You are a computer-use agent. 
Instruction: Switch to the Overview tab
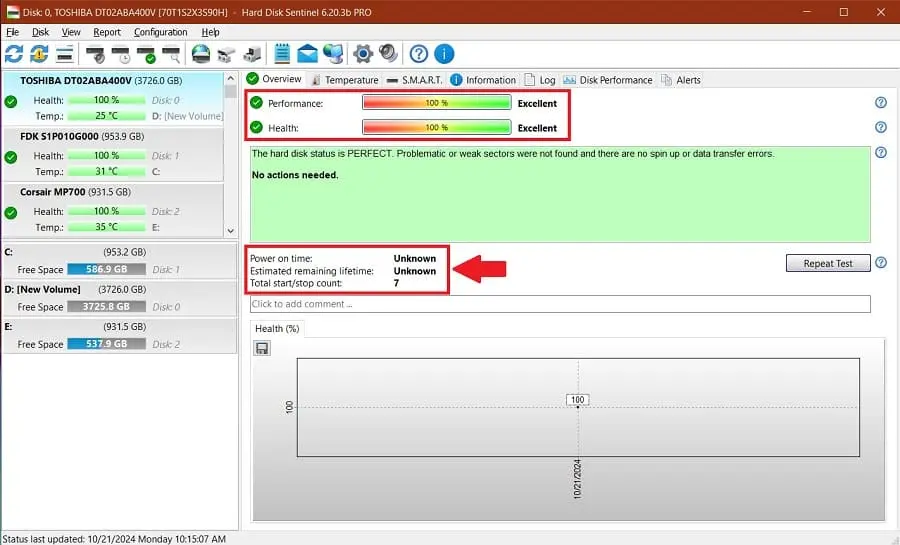click(274, 79)
